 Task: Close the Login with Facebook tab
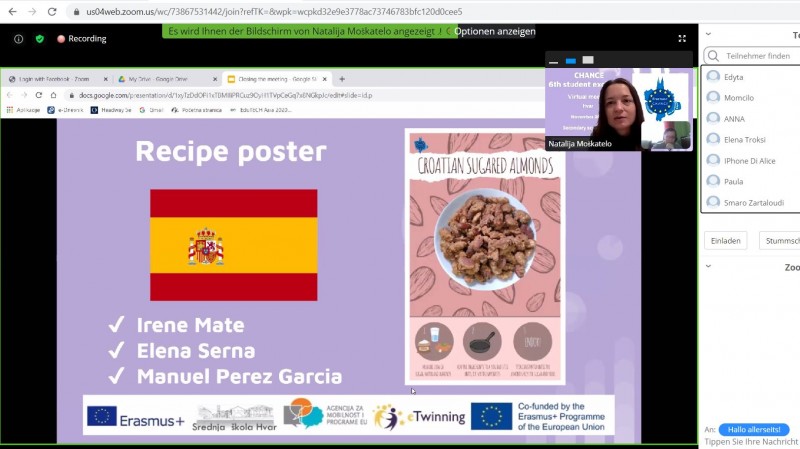pos(106,79)
